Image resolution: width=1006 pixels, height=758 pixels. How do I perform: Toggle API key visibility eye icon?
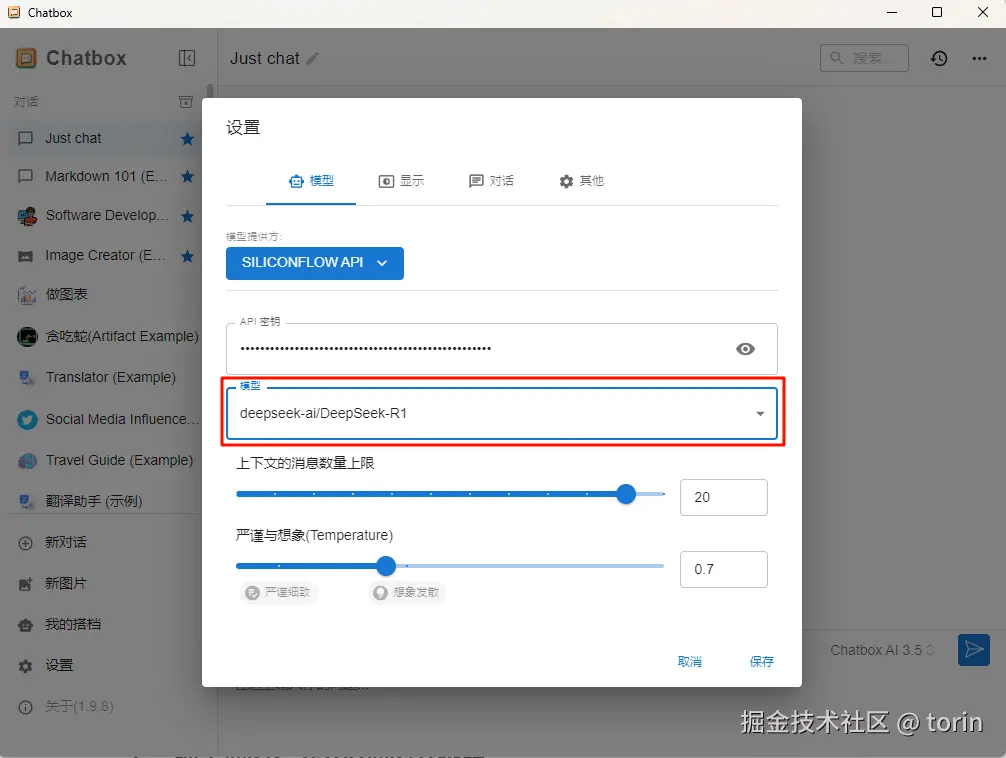tap(745, 349)
